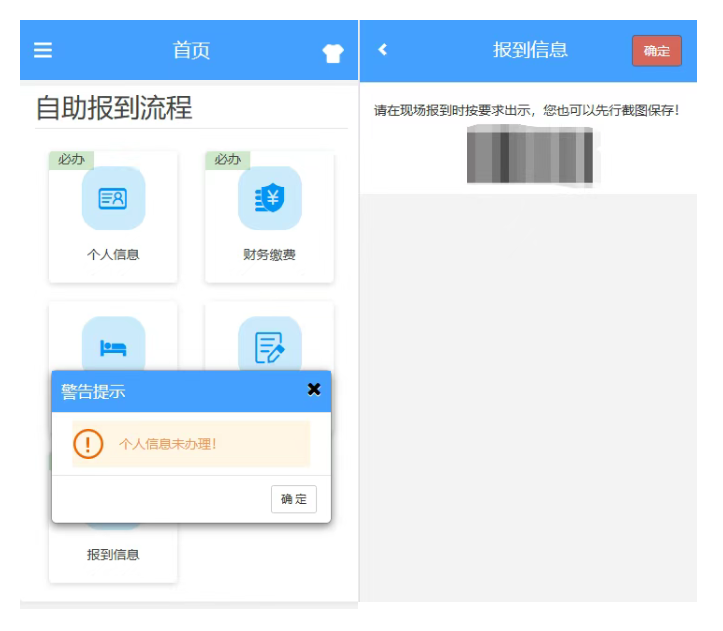Click the 必办 badge on 财务缴费
Image resolution: width=723 pixels, height=631 pixels.
tap(227, 160)
